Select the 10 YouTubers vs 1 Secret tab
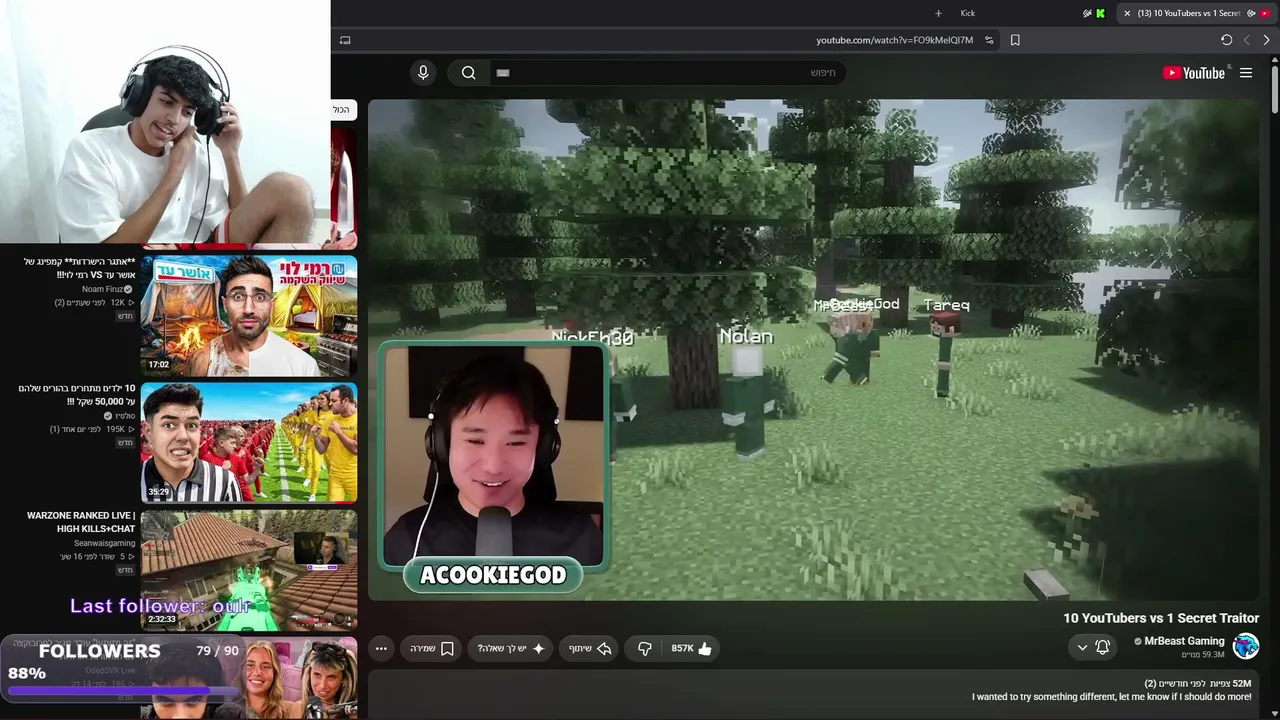This screenshot has width=1280, height=720. 1197,13
